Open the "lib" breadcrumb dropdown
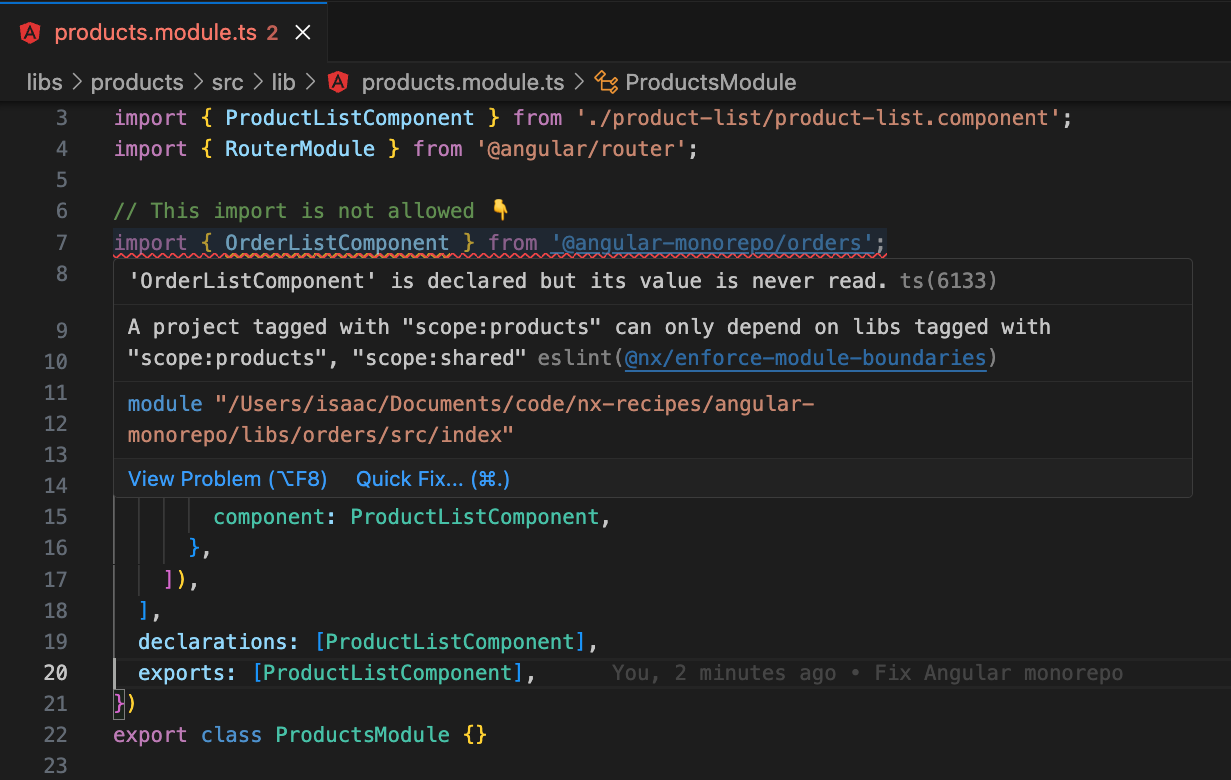1231x780 pixels. 283,82
